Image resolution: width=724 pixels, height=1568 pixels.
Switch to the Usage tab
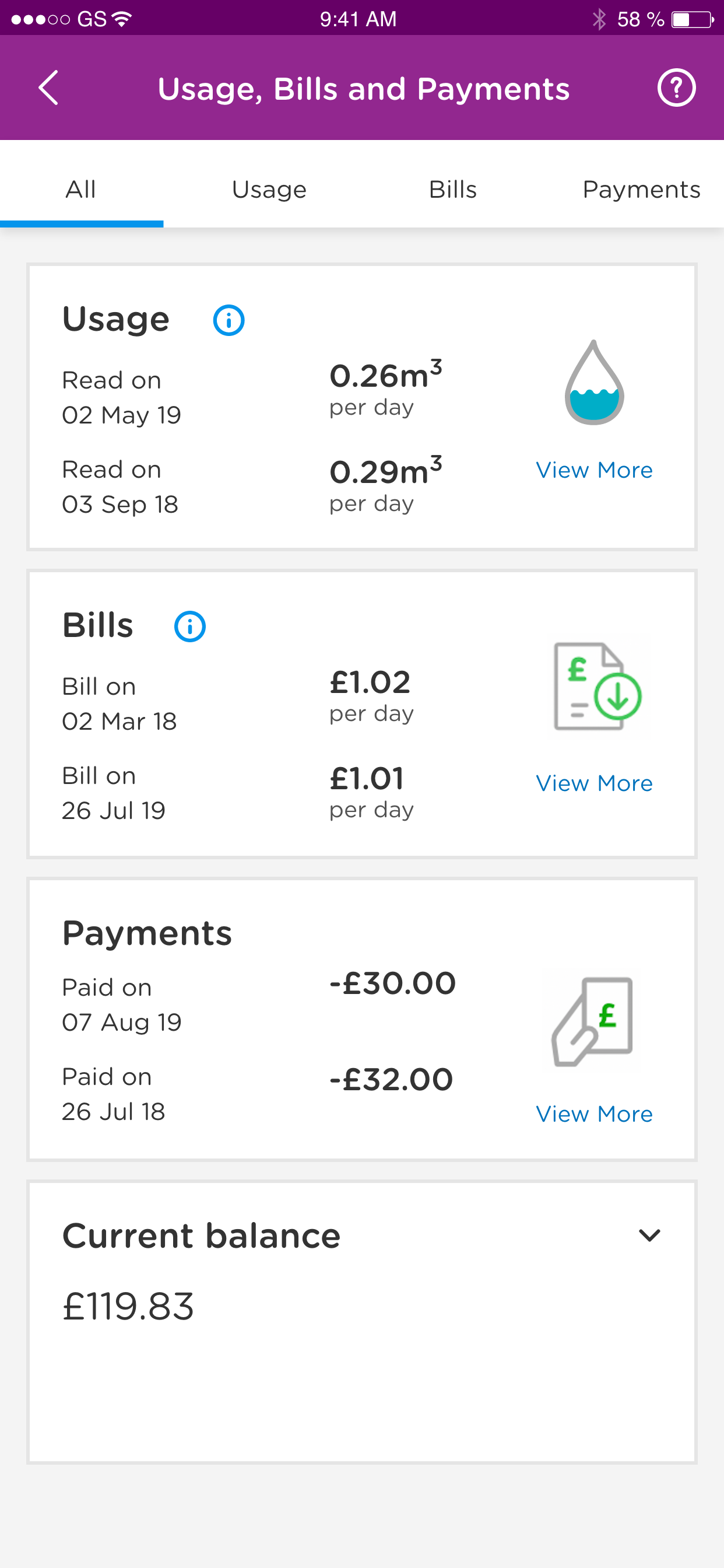269,190
